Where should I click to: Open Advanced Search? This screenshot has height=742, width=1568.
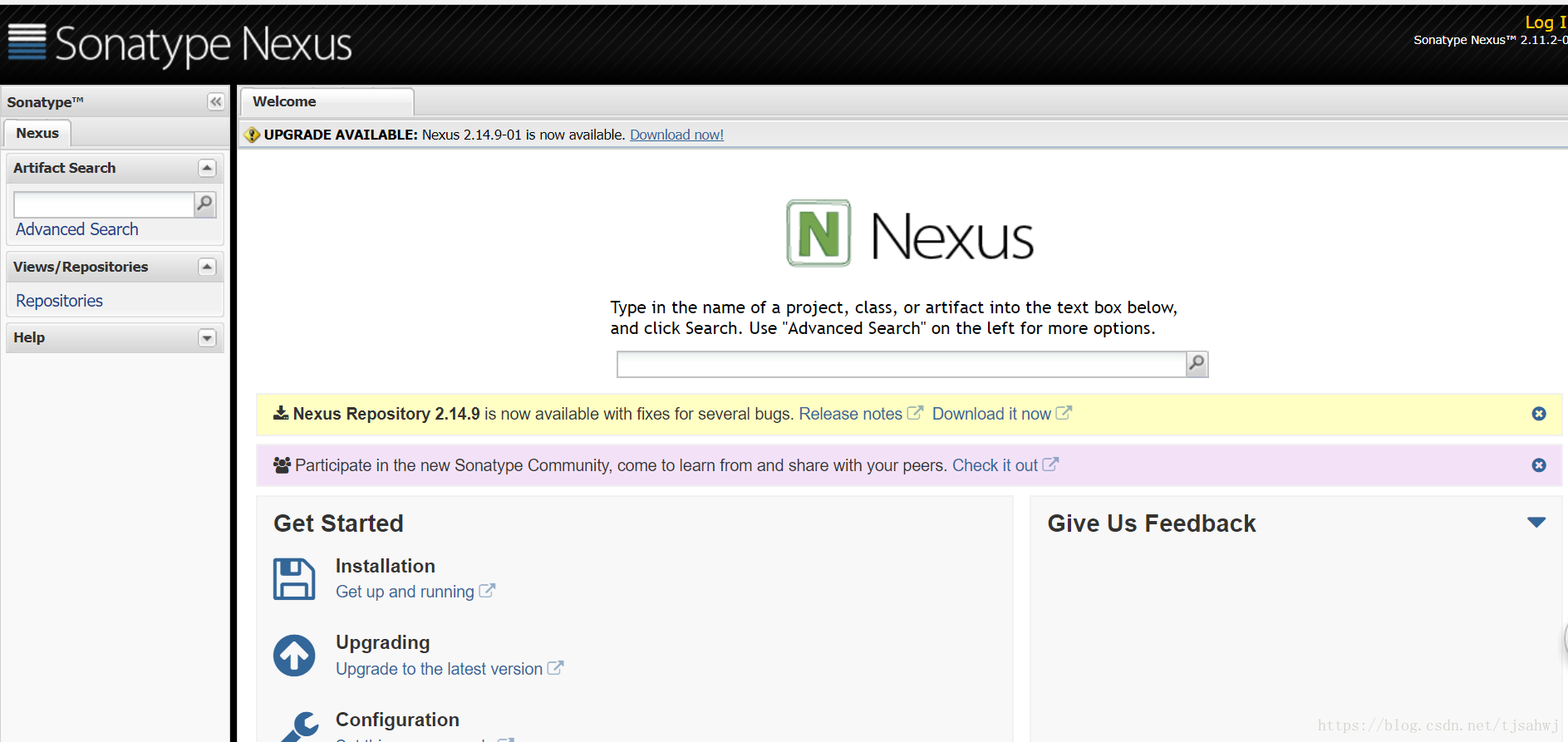click(77, 229)
